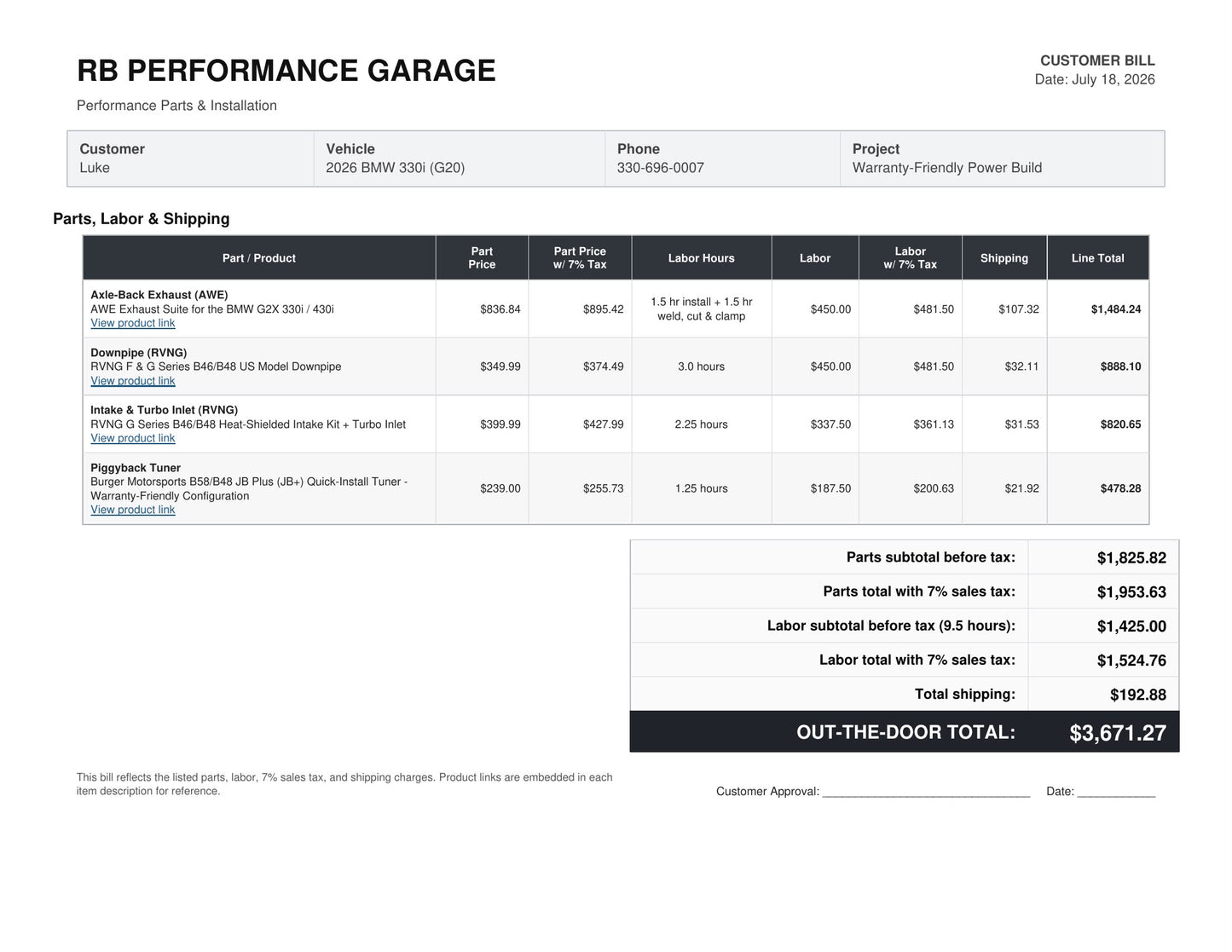Screen dimensions: 1232x952
Task: Select Axle-Back Exhaust part price $836.84
Action: click(500, 309)
